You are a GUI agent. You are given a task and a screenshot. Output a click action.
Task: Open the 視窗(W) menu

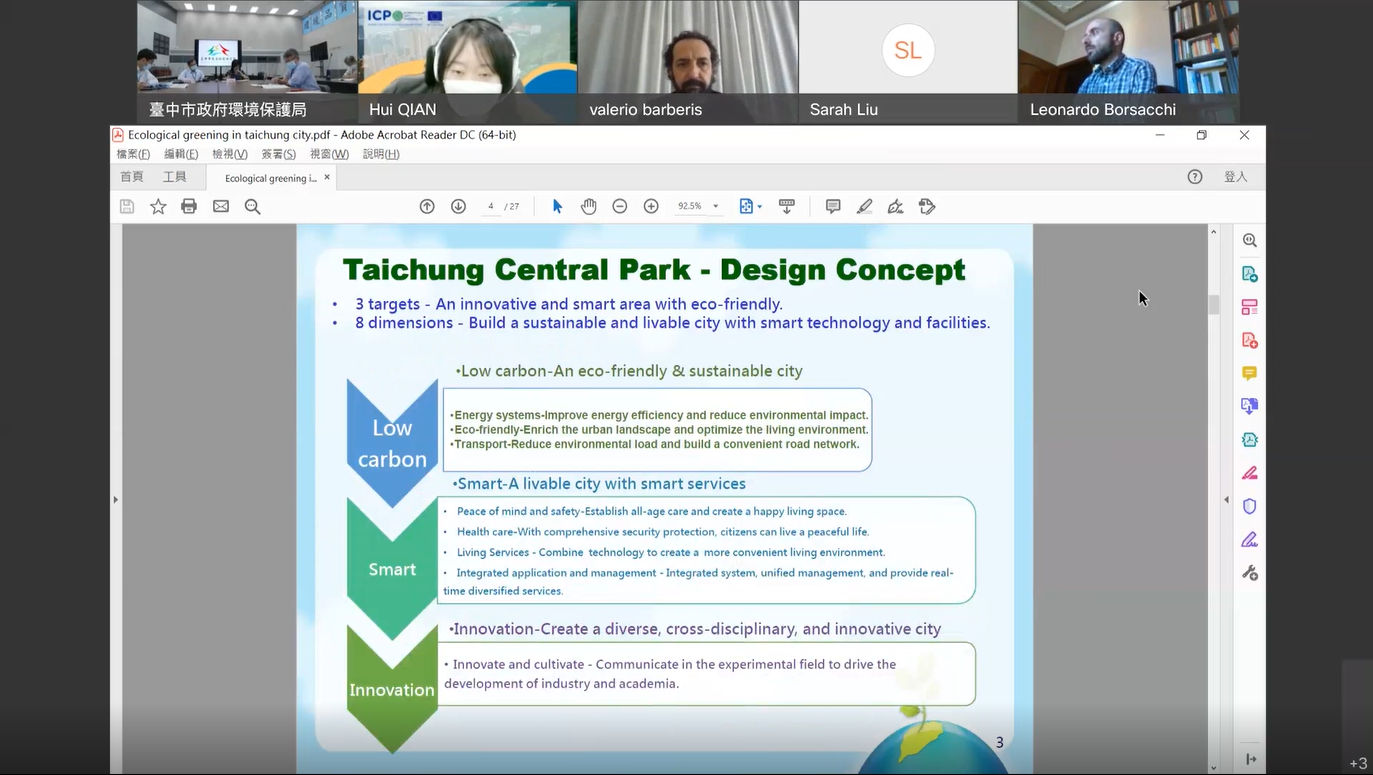click(329, 154)
